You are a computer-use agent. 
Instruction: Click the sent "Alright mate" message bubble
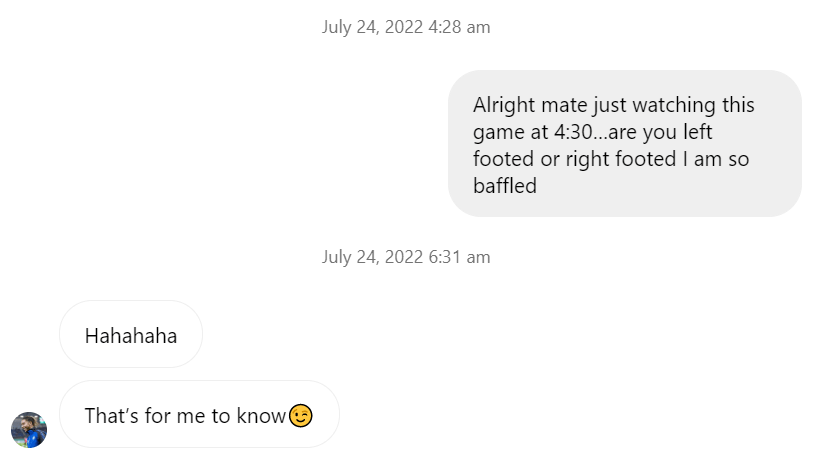[624, 144]
